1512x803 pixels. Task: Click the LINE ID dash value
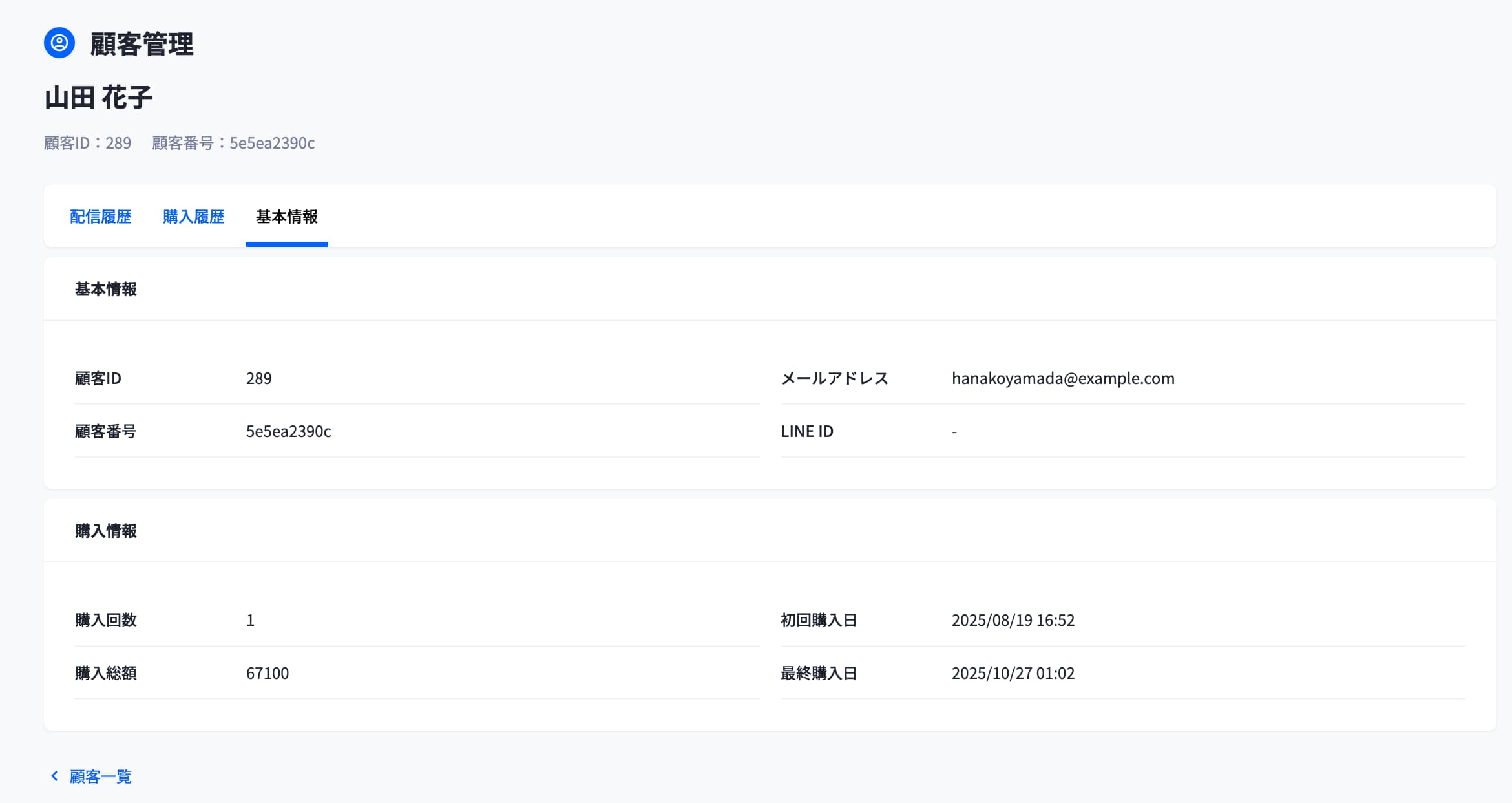click(954, 431)
